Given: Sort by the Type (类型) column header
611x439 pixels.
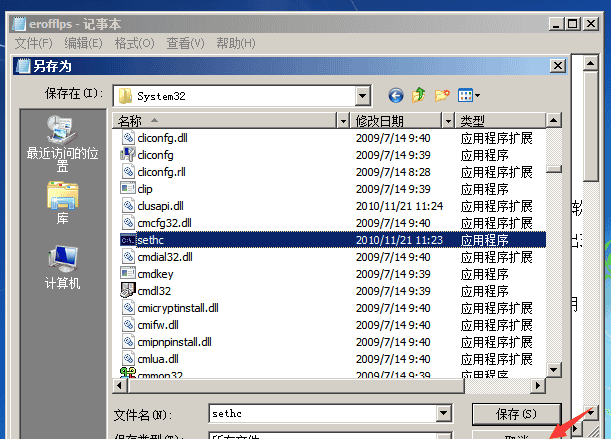Looking at the screenshot, I should click(500, 121).
